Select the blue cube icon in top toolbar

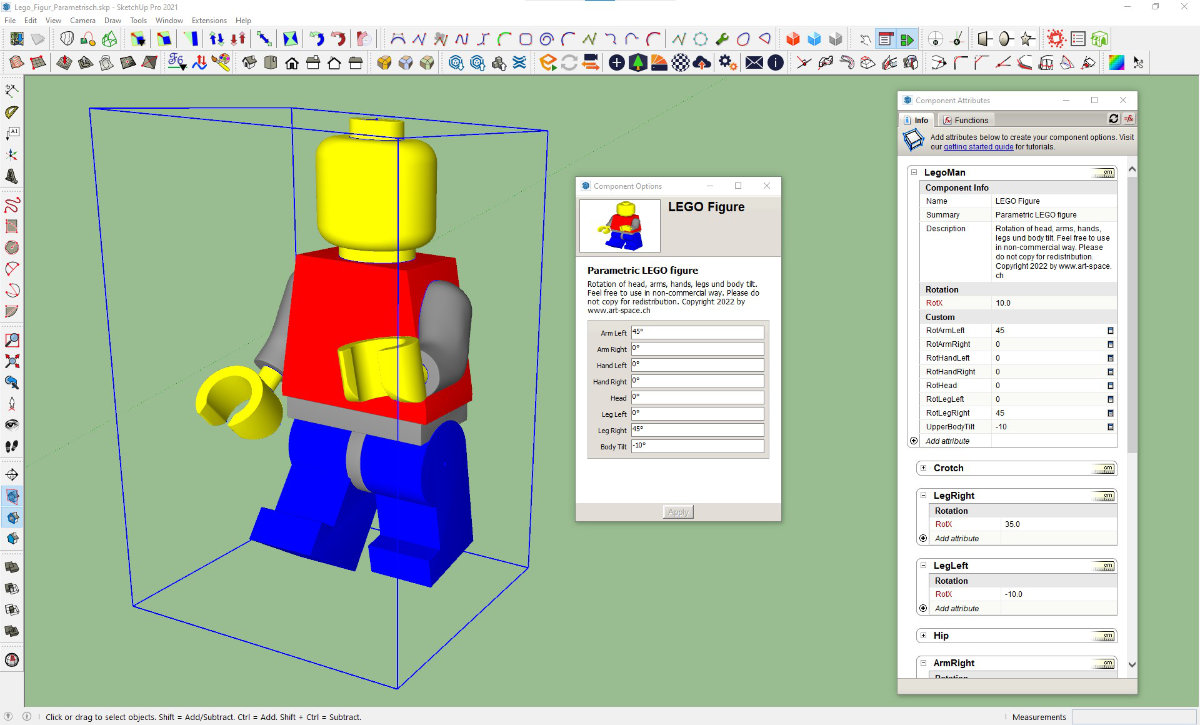coord(814,39)
